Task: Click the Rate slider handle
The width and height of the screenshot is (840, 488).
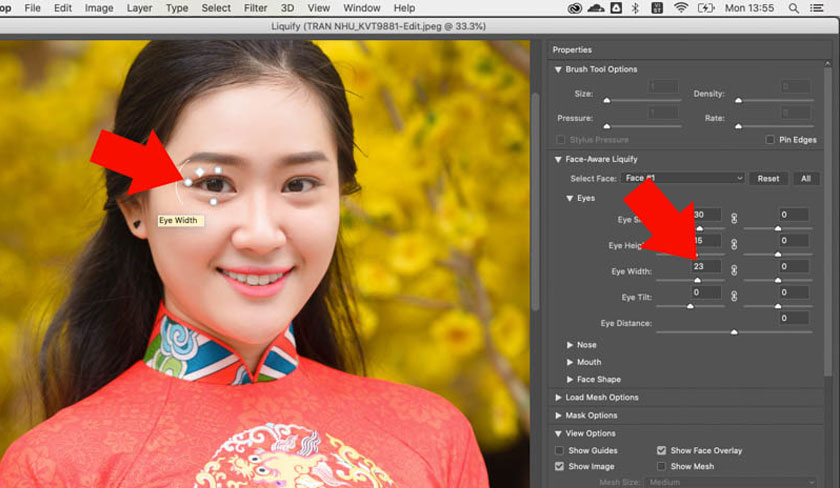Action: [x=738, y=126]
